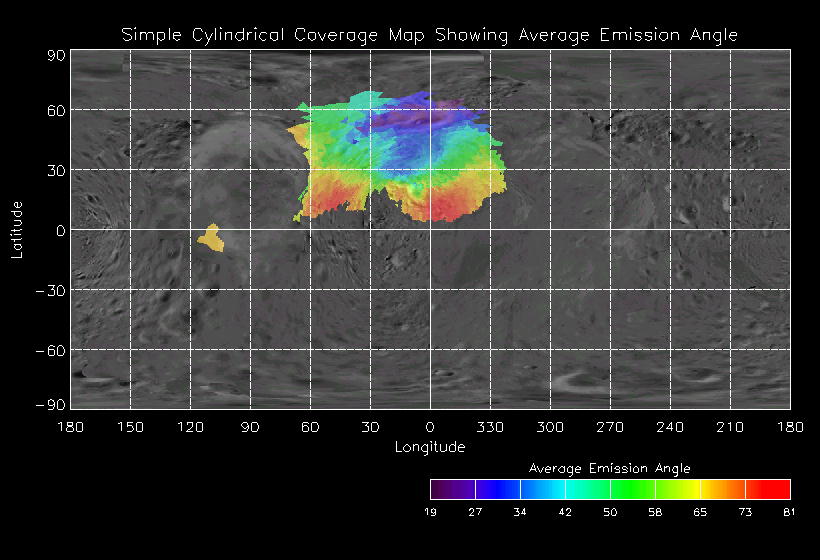
Task: Click the colorbar value label 81
Action: tap(789, 512)
